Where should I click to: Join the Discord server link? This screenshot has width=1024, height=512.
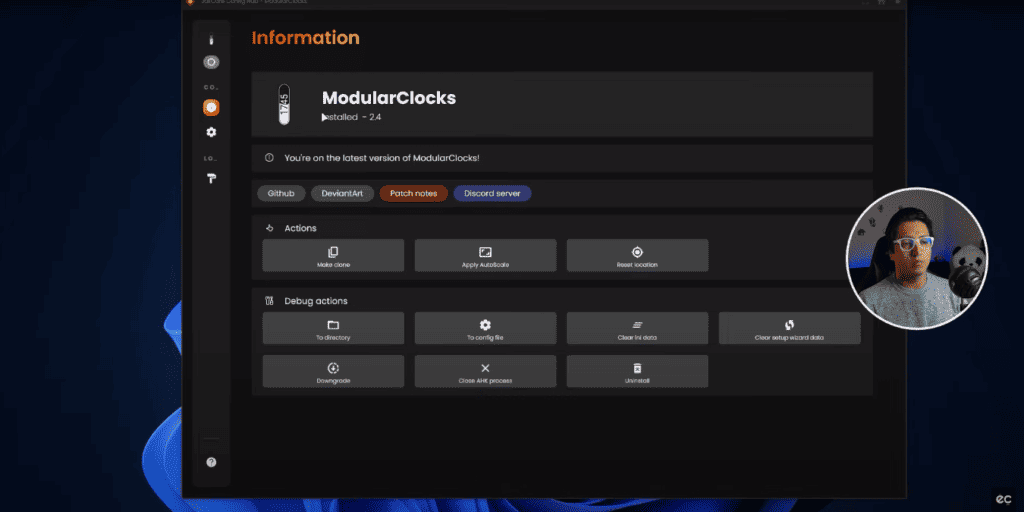click(x=492, y=193)
